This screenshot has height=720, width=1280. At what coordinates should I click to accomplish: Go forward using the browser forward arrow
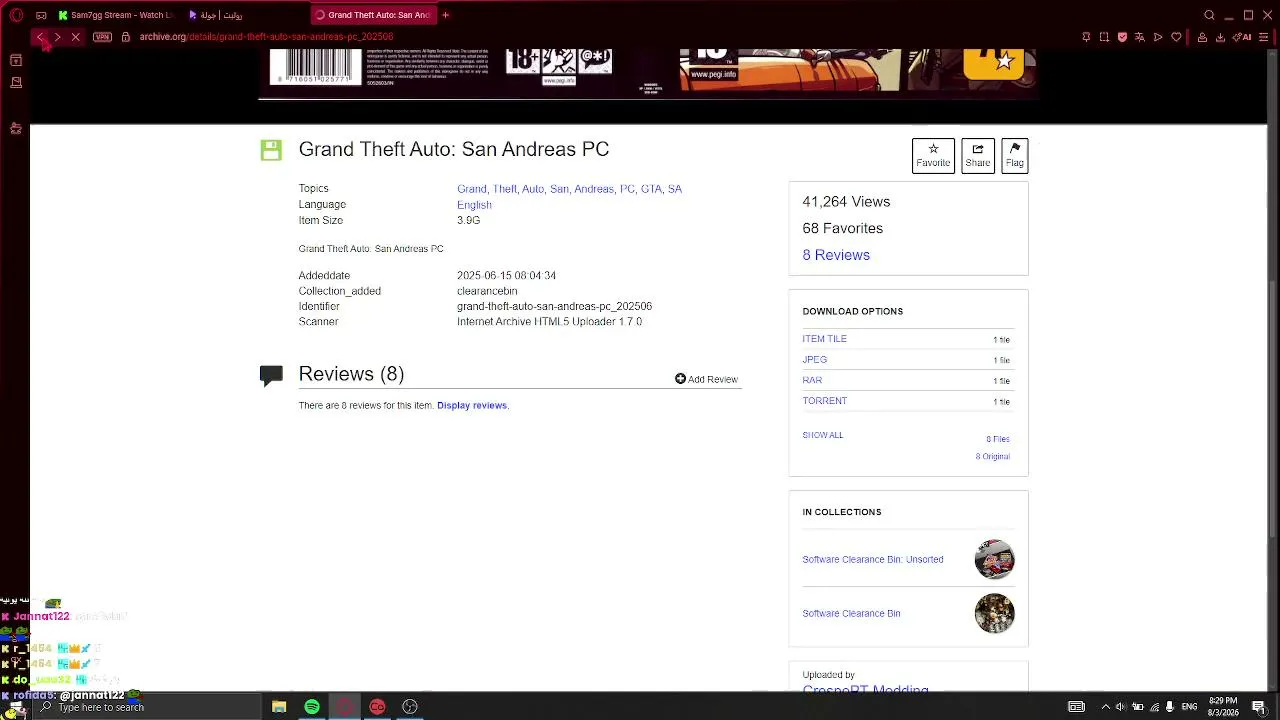tap(57, 37)
